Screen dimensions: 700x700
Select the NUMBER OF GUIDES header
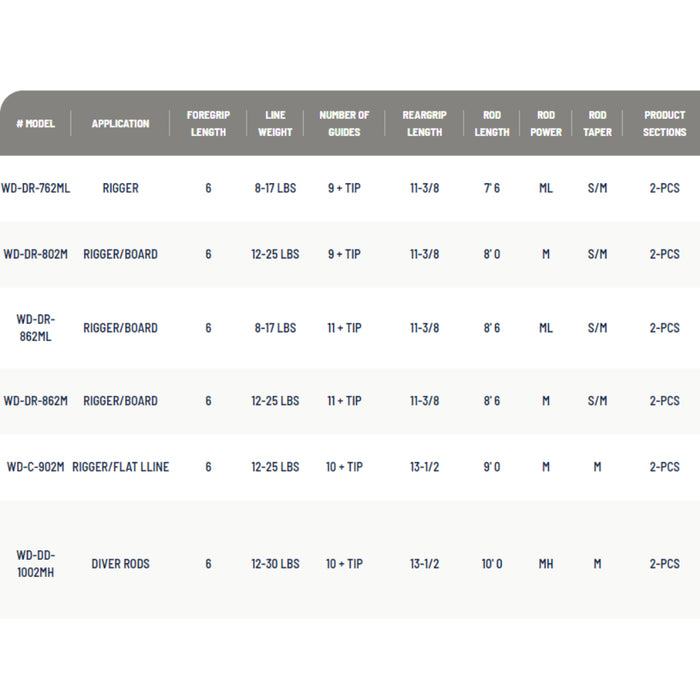pyautogui.click(x=344, y=124)
